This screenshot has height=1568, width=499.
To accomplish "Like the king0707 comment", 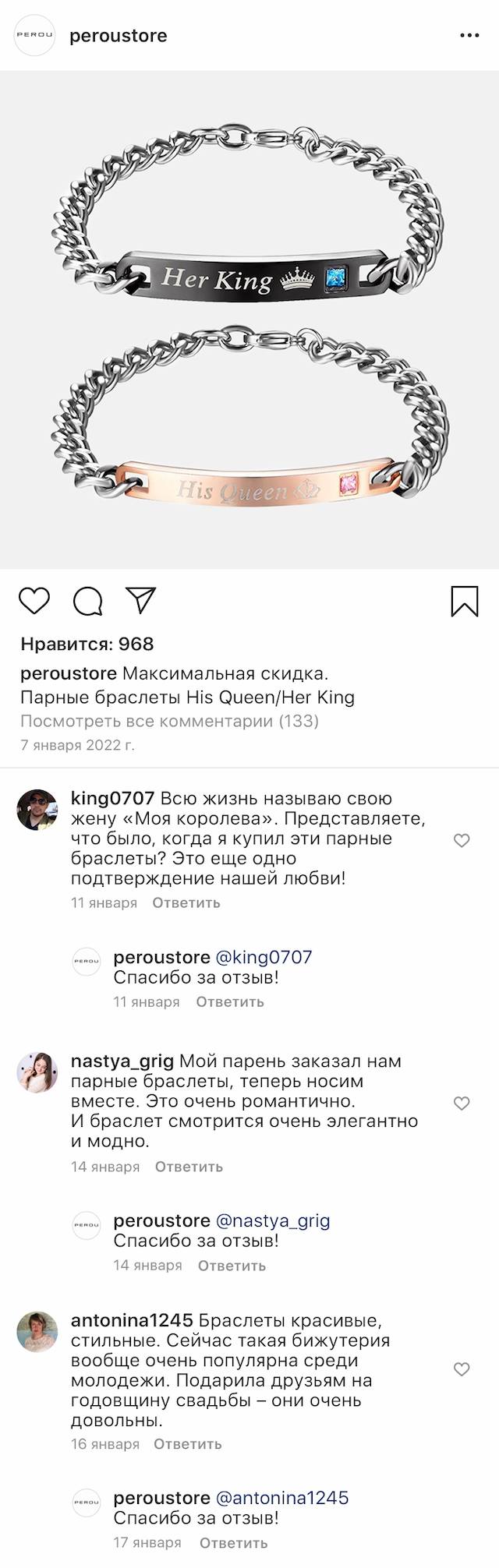I will pyautogui.click(x=462, y=840).
